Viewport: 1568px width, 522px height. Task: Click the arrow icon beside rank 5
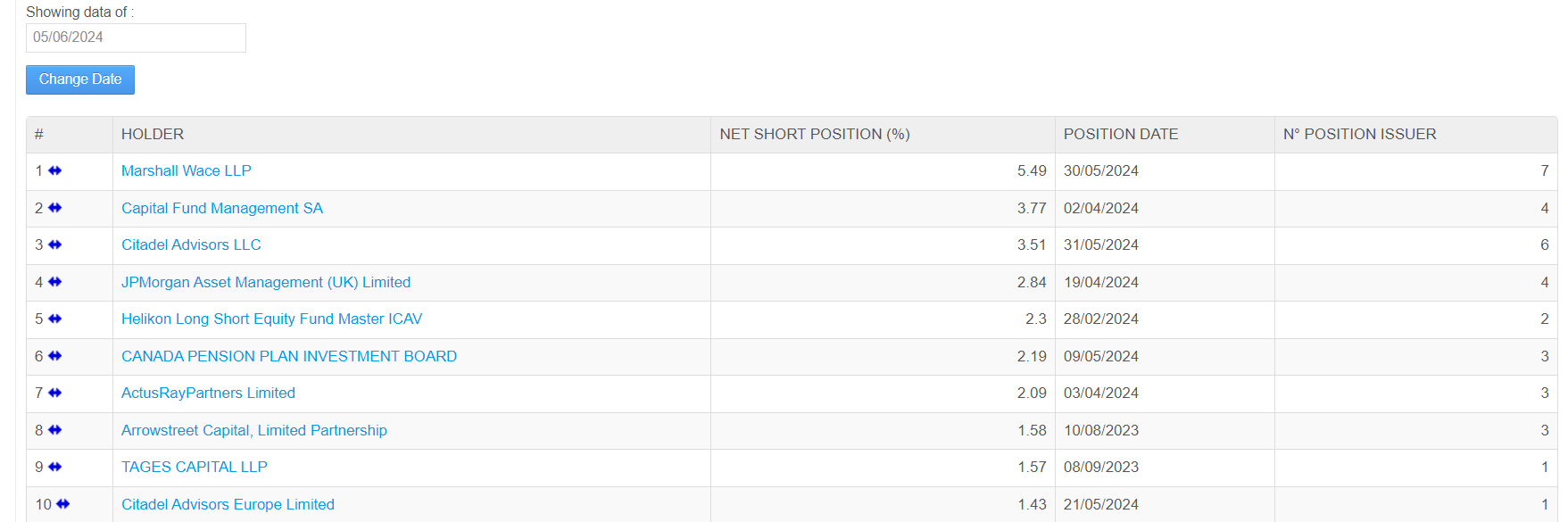(55, 319)
